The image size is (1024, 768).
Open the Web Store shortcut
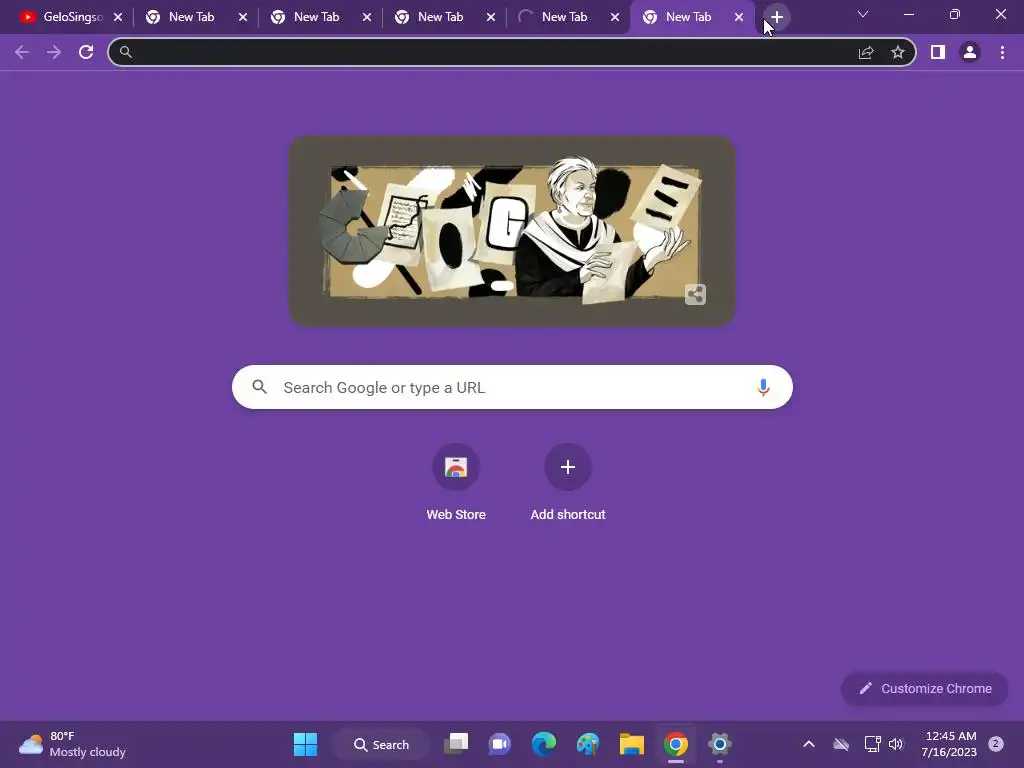456,483
